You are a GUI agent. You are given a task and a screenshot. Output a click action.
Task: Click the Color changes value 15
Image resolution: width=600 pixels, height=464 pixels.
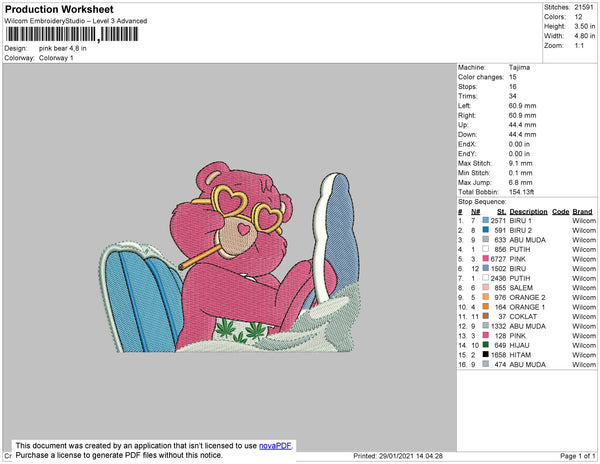(x=513, y=77)
